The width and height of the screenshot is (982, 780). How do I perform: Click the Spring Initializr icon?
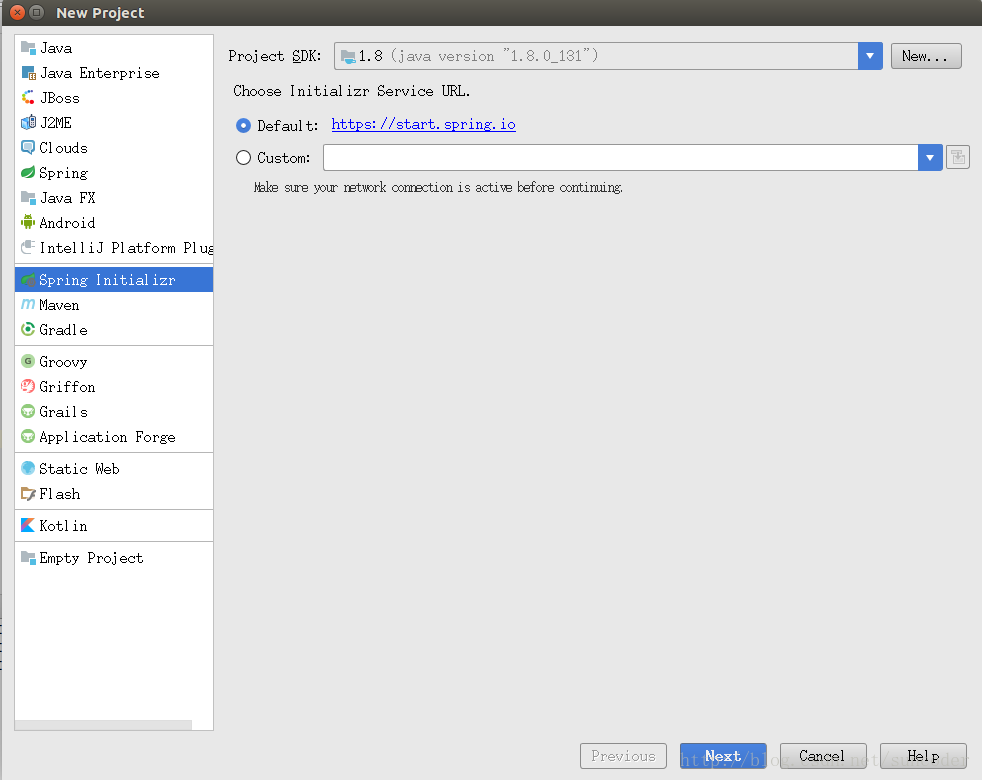pyautogui.click(x=28, y=280)
